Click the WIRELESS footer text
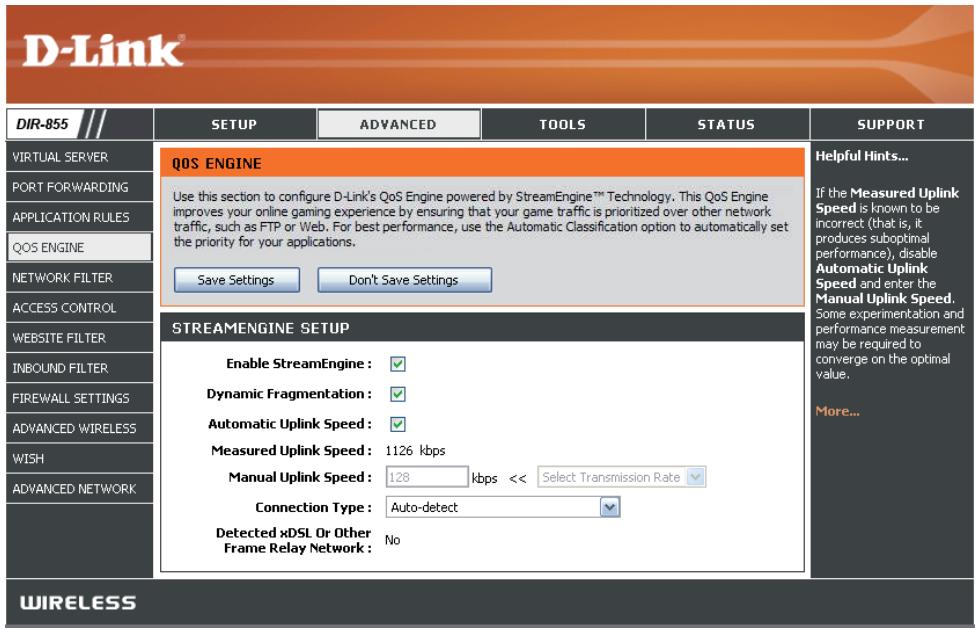The image size is (975, 629). point(78,602)
